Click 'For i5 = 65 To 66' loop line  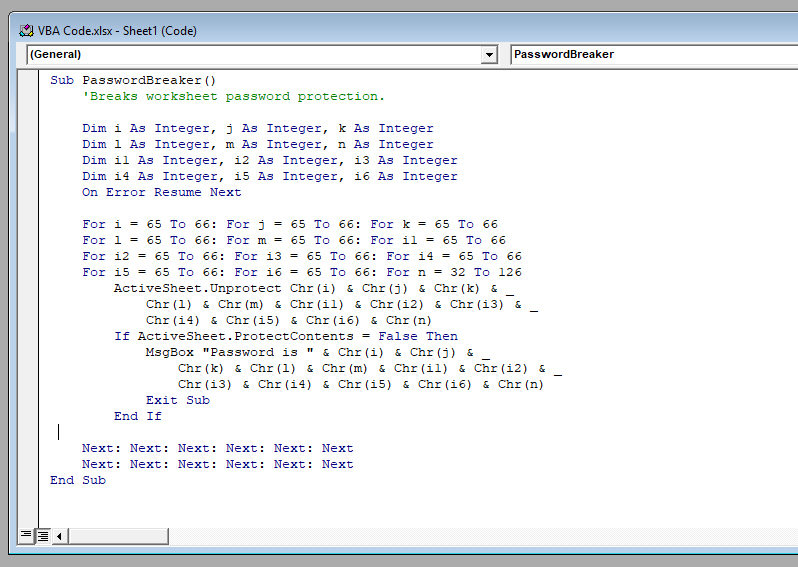tap(302, 272)
